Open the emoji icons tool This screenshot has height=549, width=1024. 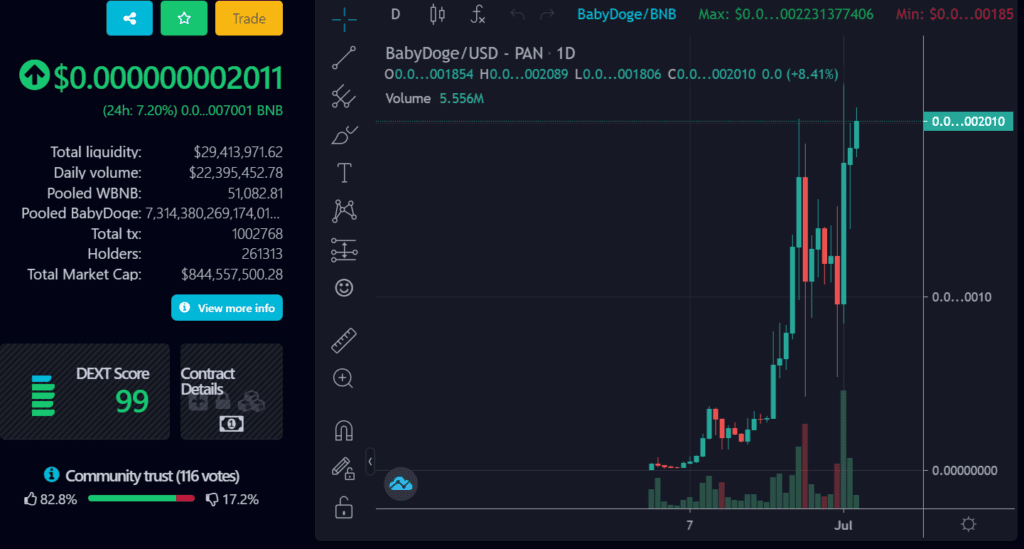pyautogui.click(x=344, y=288)
